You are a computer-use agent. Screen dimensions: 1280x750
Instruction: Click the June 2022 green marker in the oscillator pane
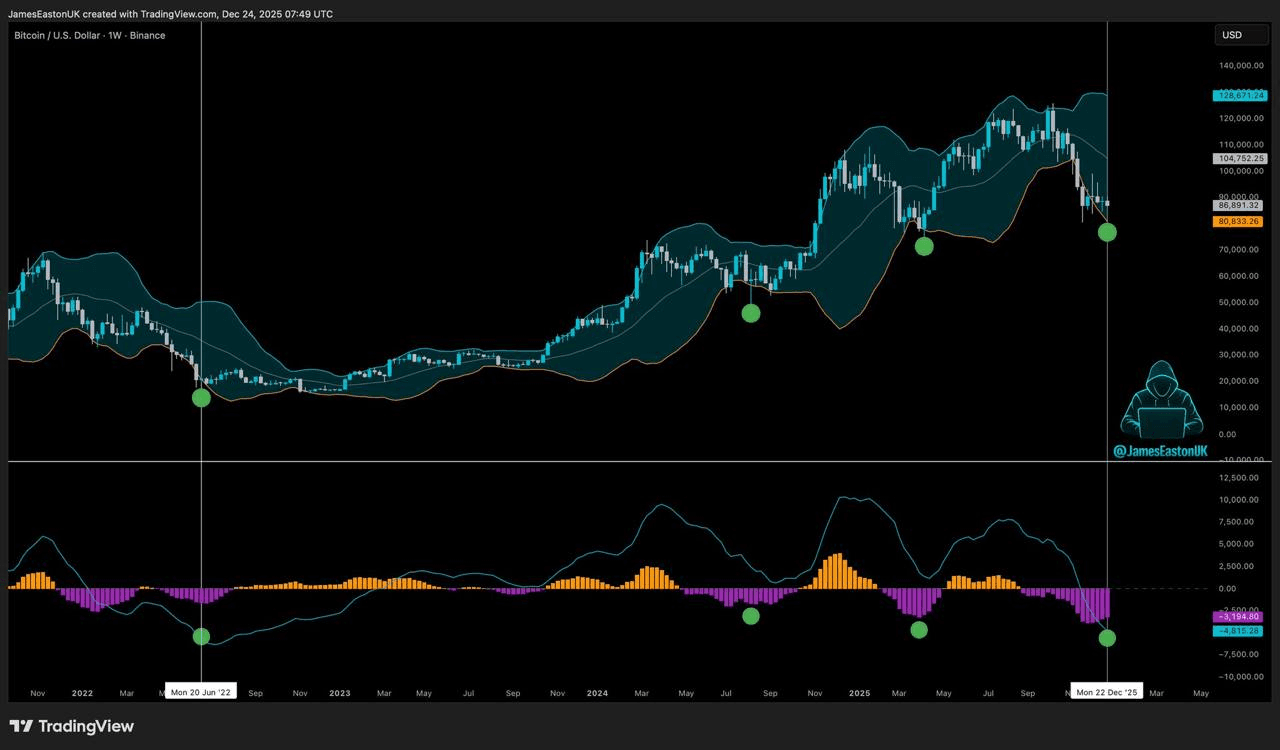point(201,637)
